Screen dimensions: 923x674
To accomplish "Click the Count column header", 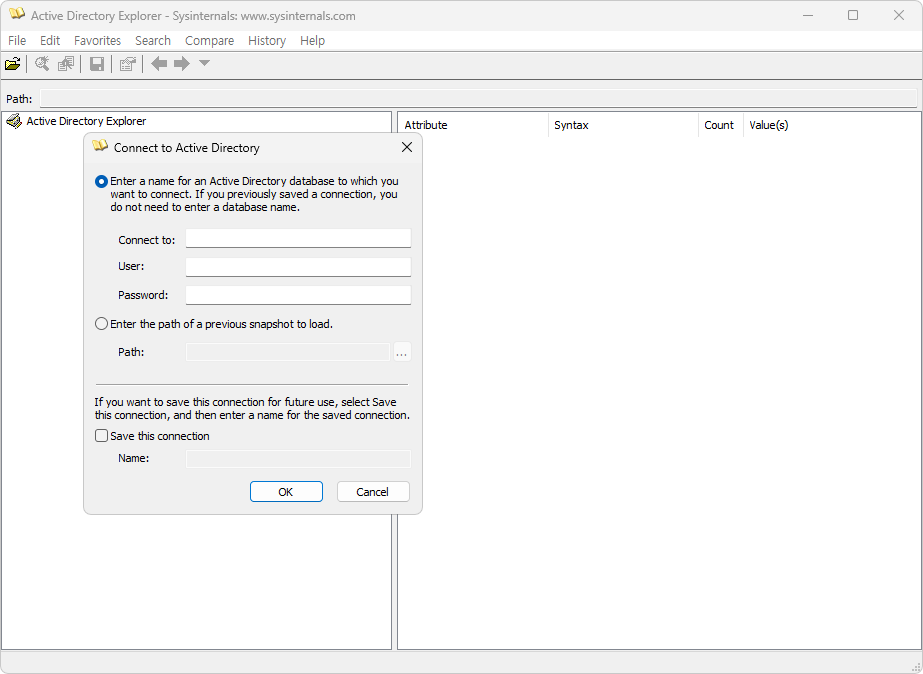I will pos(721,125).
